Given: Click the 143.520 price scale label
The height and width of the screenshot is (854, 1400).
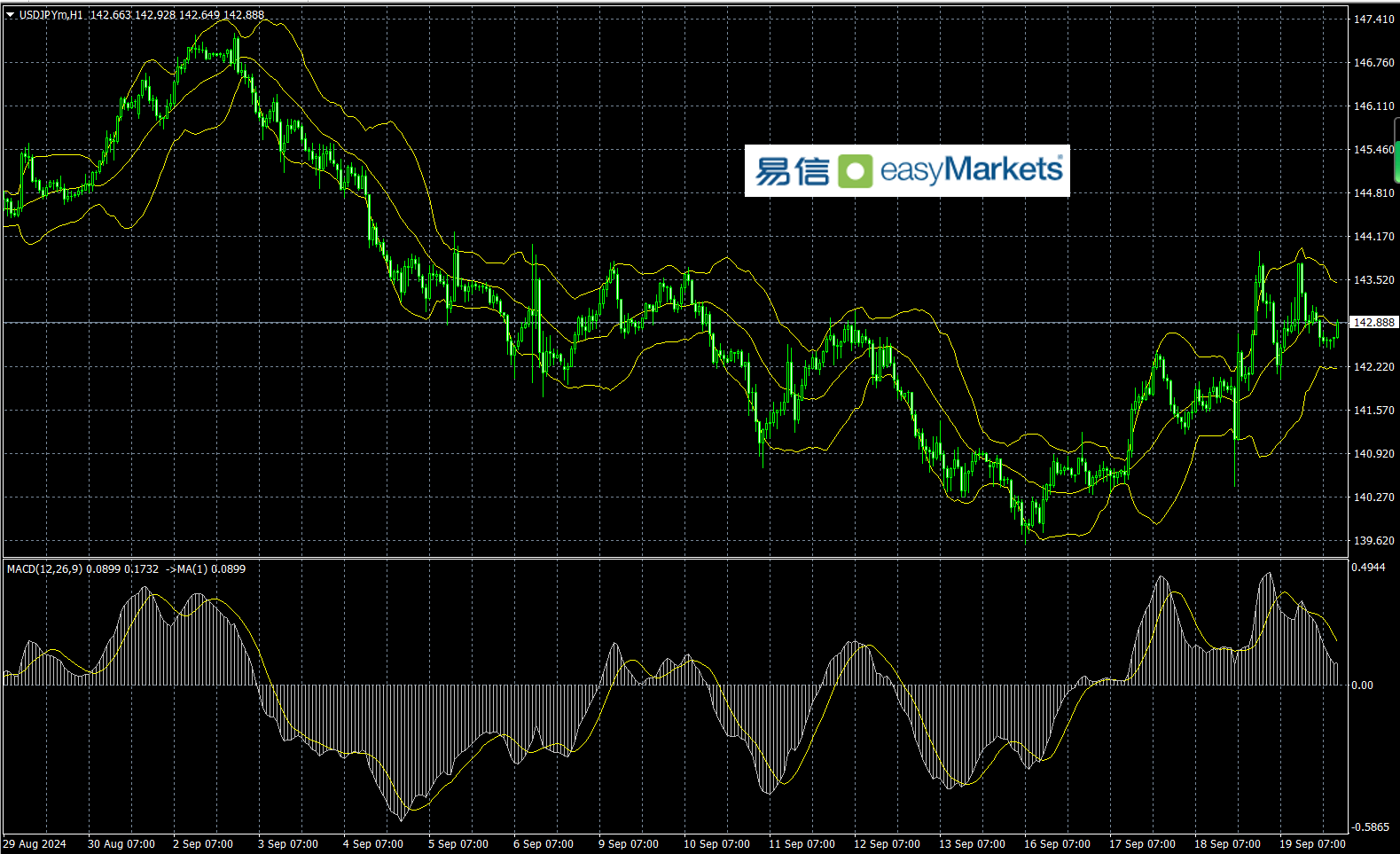Looking at the screenshot, I should (1373, 280).
